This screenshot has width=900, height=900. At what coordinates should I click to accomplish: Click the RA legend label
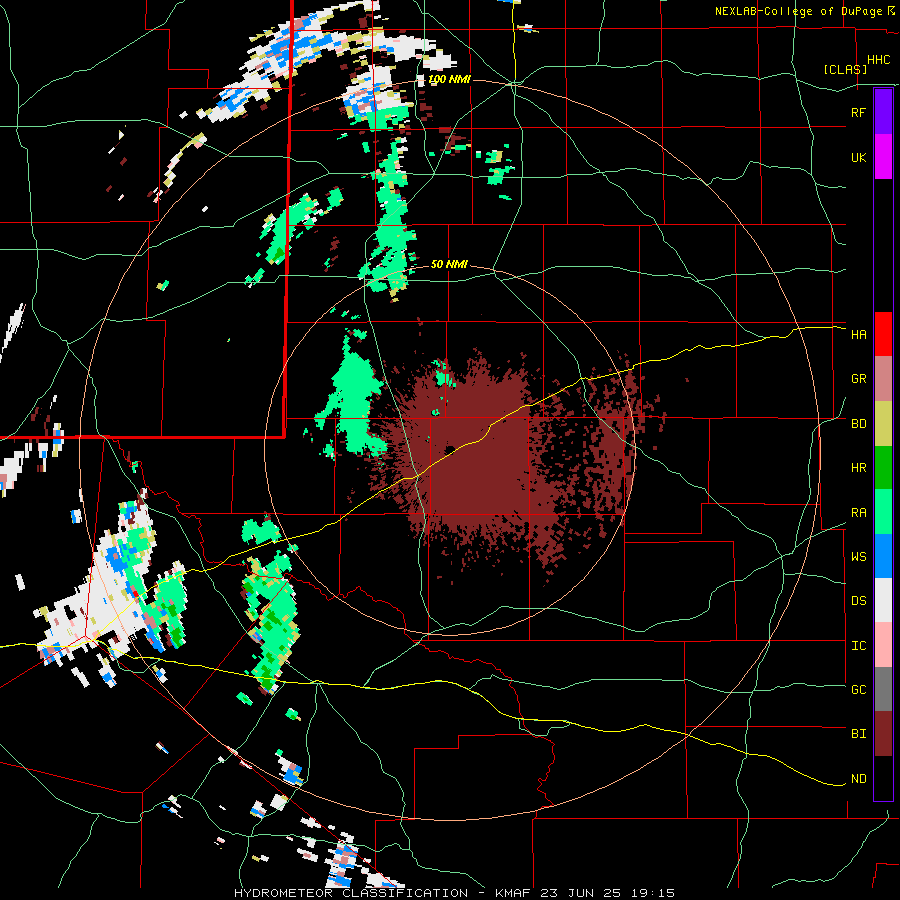click(x=858, y=512)
